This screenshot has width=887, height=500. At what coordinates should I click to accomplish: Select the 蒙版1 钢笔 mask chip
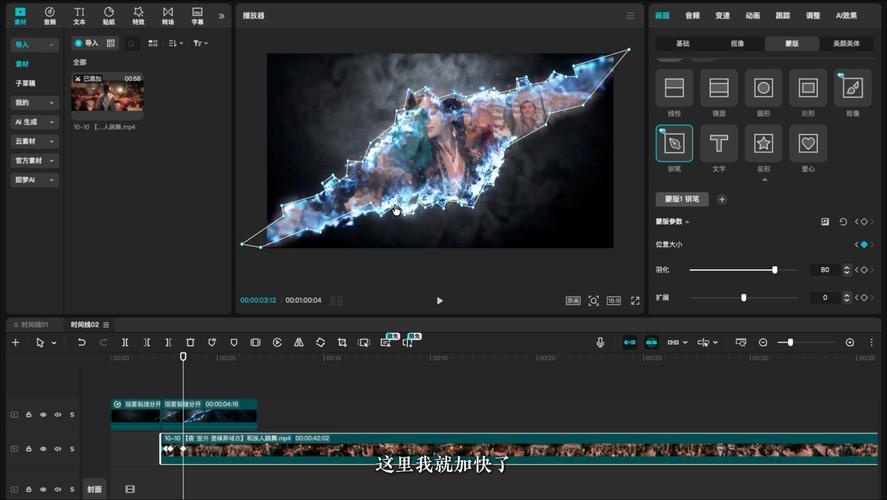[x=682, y=199]
